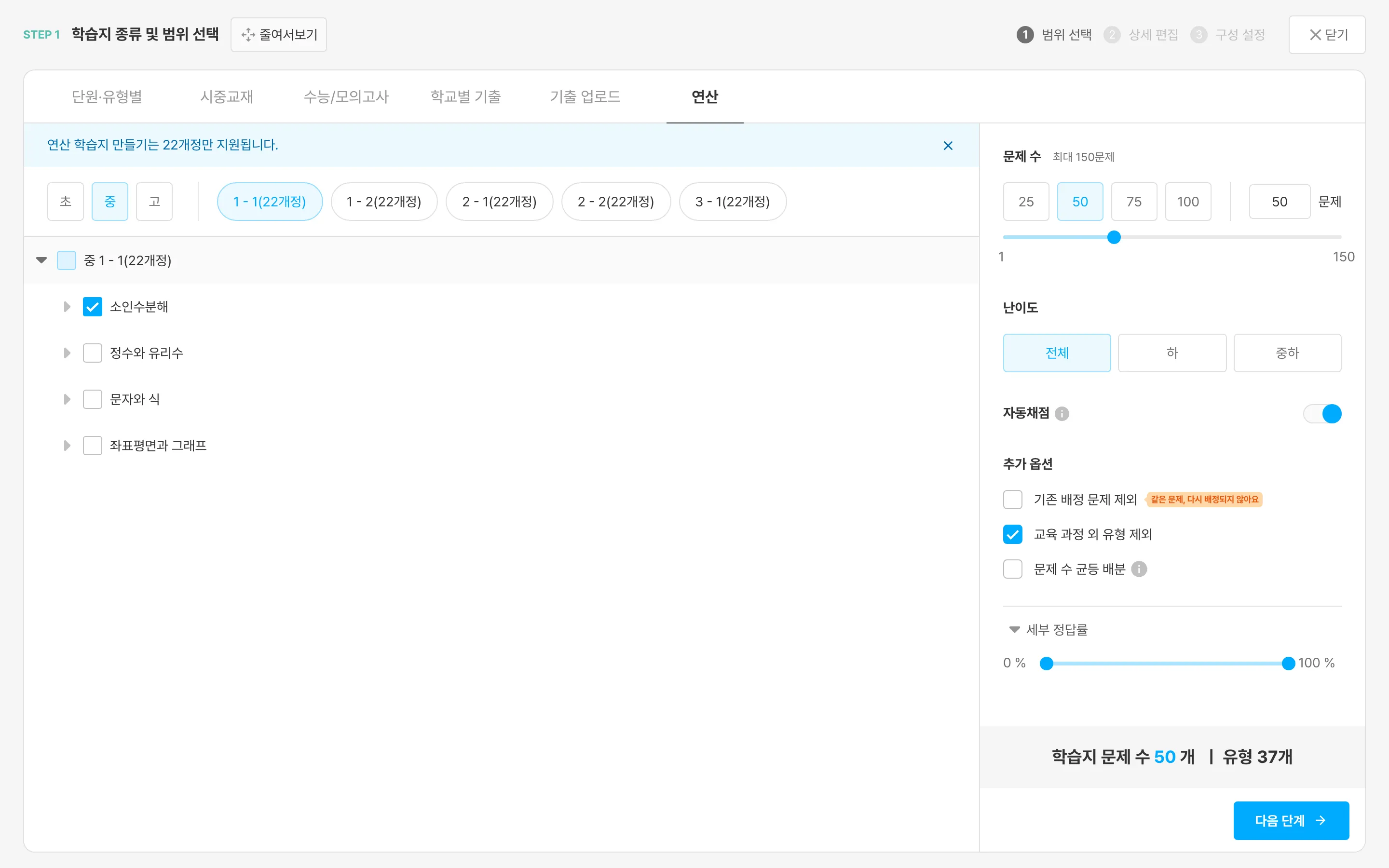1389x868 pixels.
Task: Click the 닫기 close button
Action: coord(1326,34)
